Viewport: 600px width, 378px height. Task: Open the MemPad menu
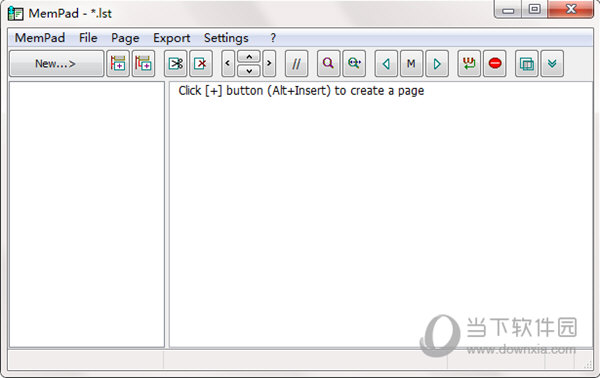click(x=40, y=38)
